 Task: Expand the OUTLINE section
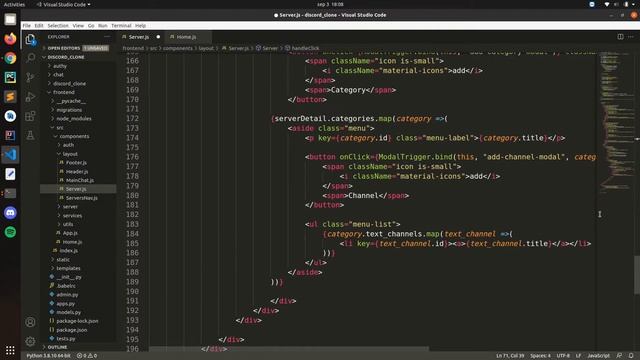(x=57, y=347)
